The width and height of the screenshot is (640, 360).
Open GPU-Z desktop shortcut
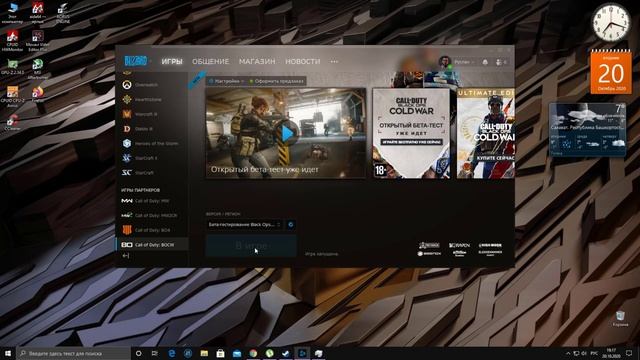(12, 67)
